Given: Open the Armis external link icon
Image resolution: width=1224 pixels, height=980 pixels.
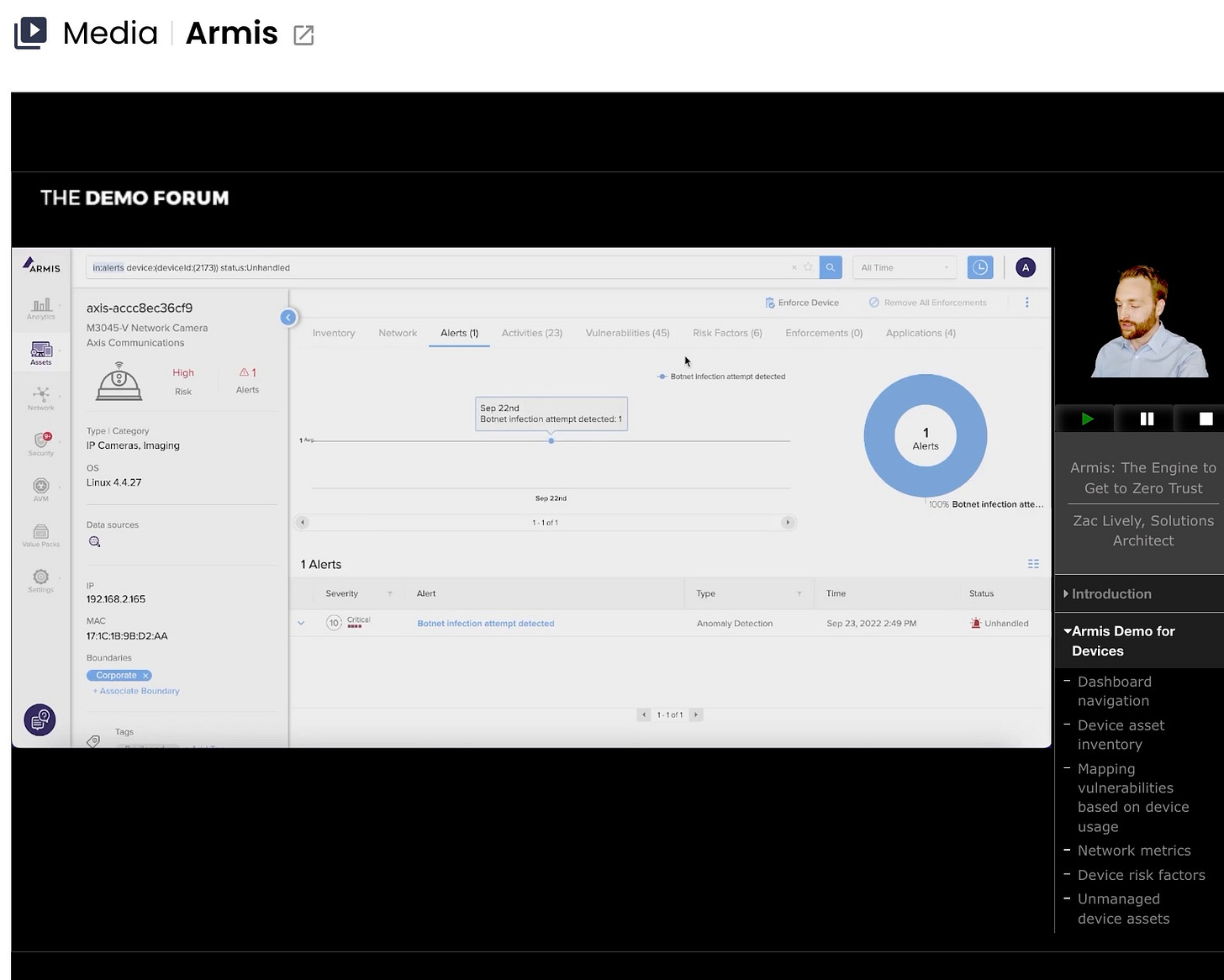Looking at the screenshot, I should click(303, 34).
